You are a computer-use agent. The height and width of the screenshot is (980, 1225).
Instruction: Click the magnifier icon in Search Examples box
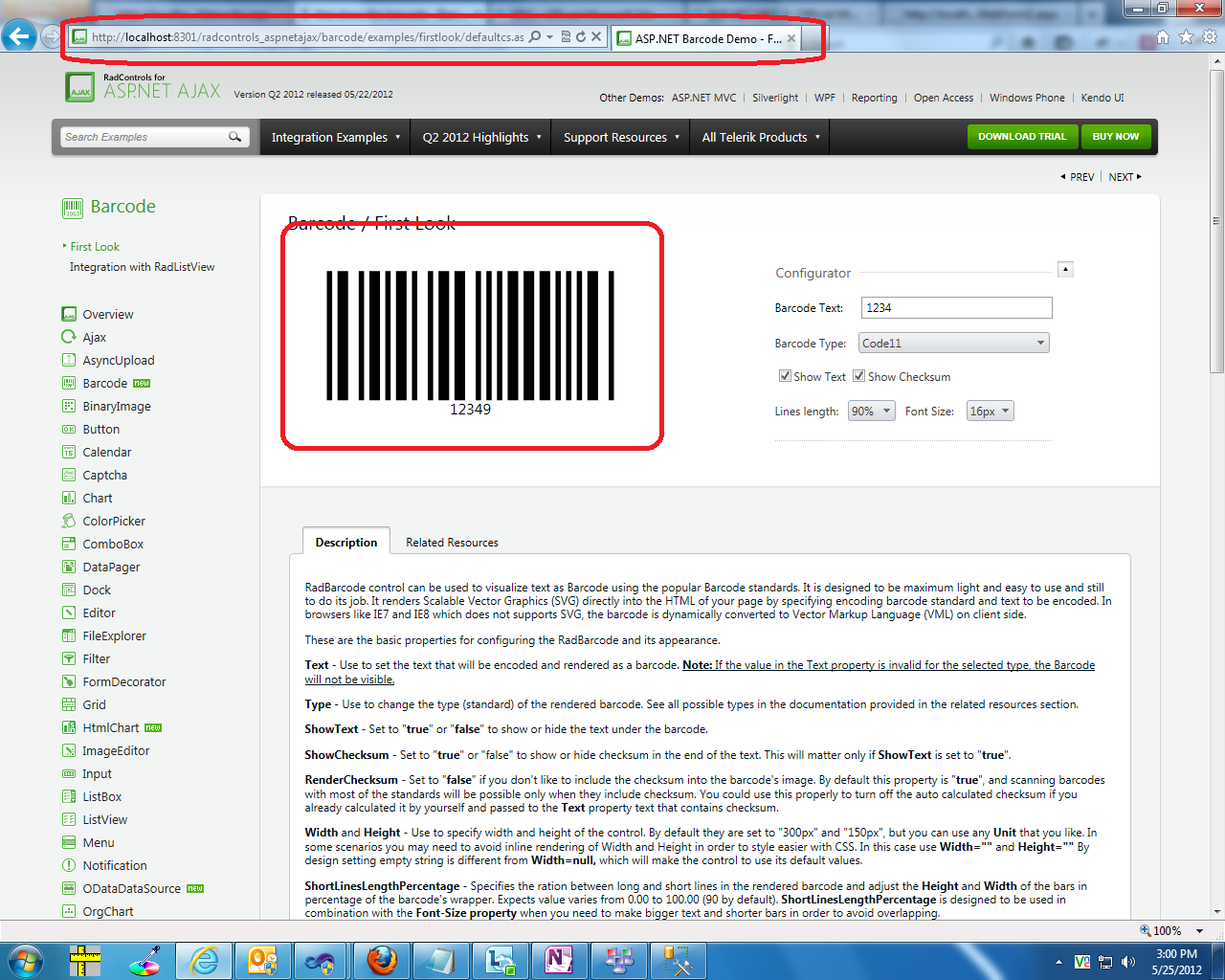tap(234, 137)
